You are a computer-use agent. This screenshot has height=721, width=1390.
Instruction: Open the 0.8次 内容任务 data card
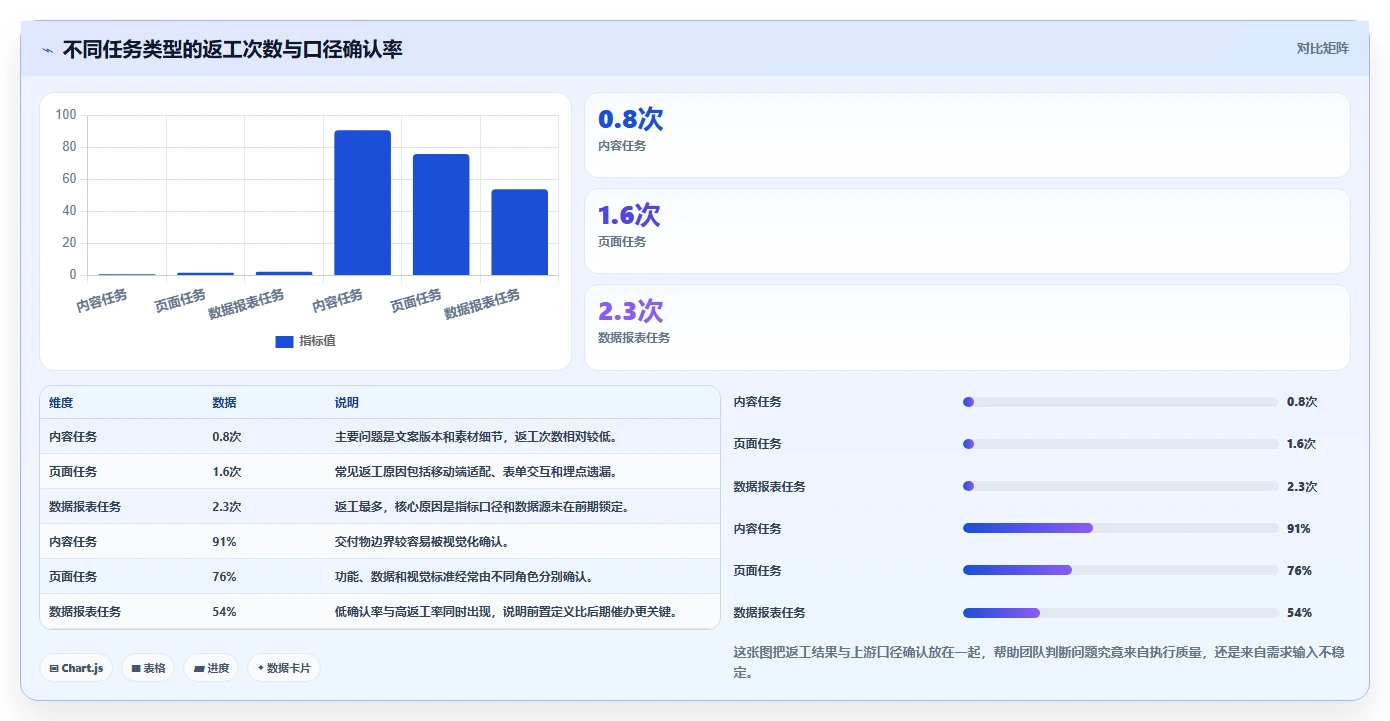(x=967, y=135)
